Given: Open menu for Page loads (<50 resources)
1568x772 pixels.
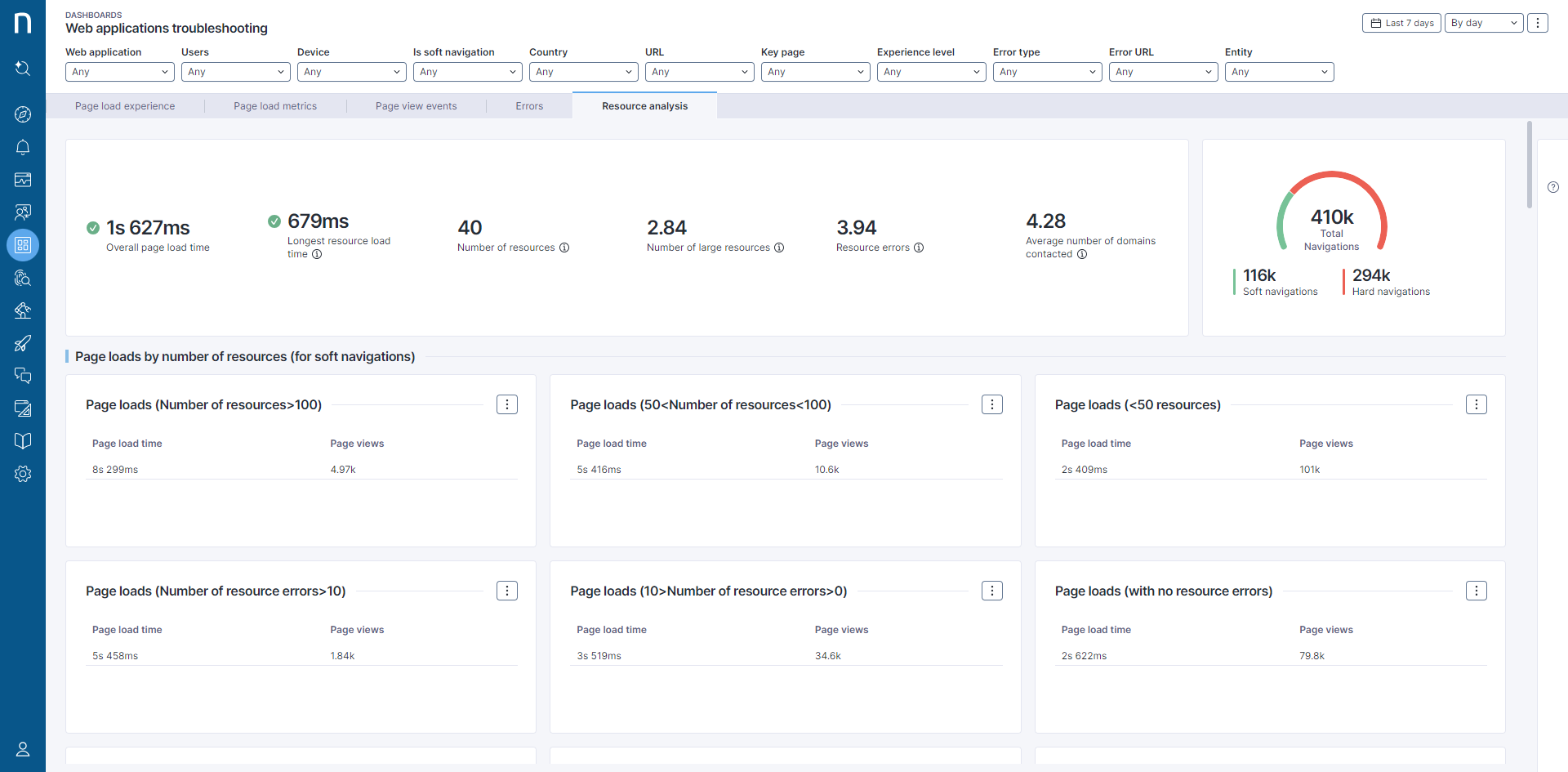Looking at the screenshot, I should (1477, 404).
